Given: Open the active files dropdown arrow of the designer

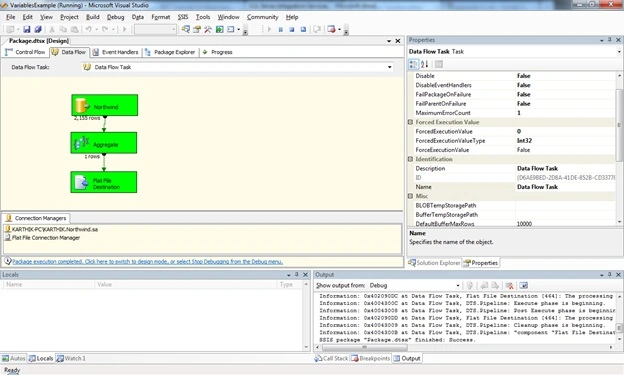Looking at the screenshot, I should 389,41.
